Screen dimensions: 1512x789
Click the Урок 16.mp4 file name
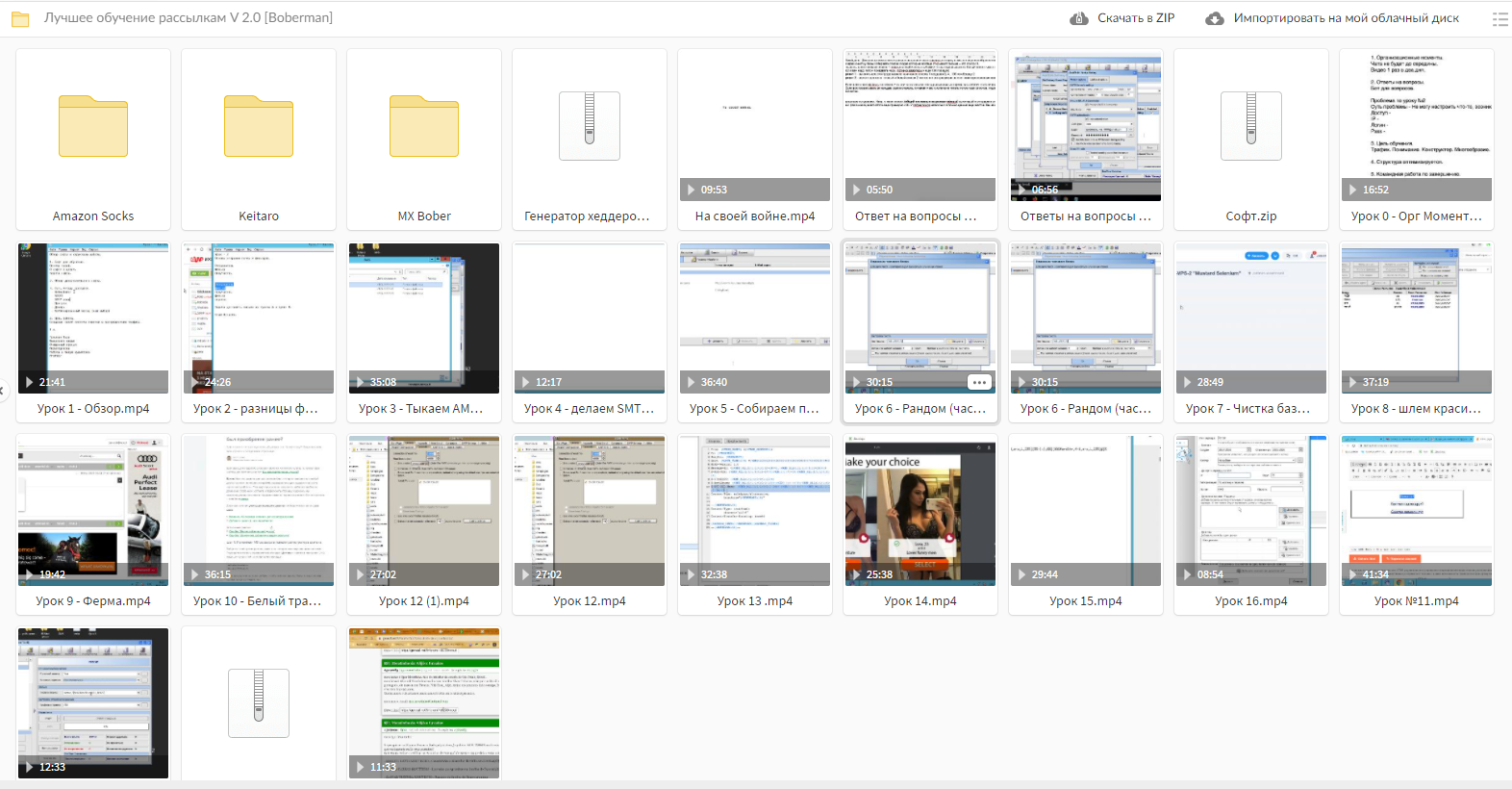tap(1250, 600)
